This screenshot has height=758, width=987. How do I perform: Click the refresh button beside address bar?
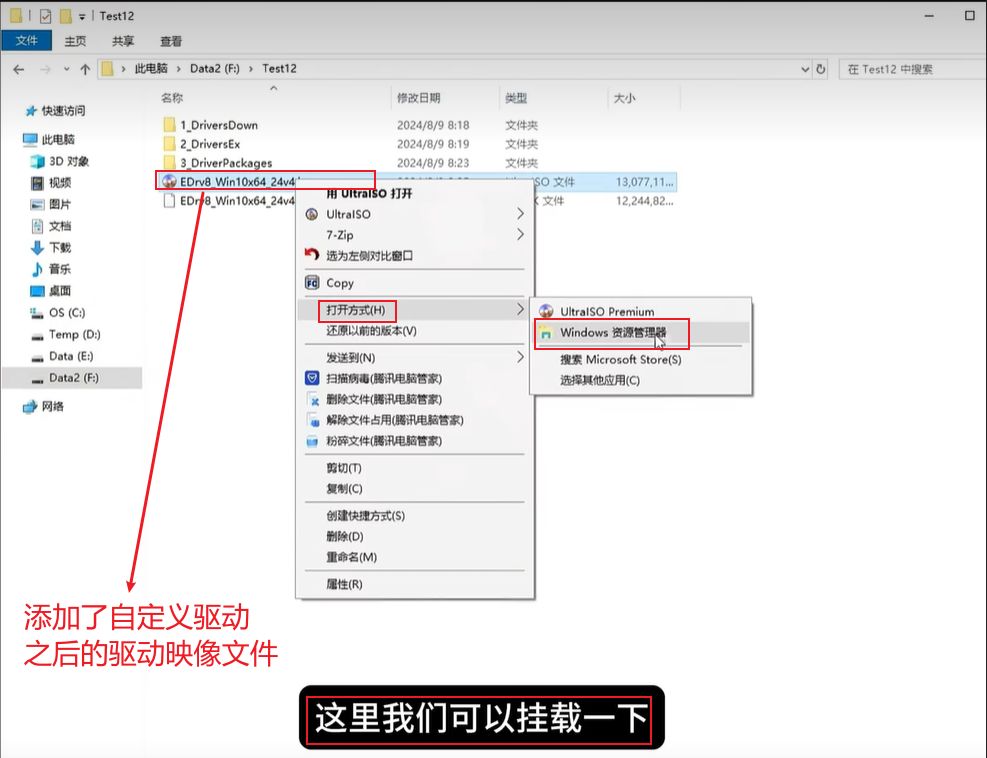point(821,69)
